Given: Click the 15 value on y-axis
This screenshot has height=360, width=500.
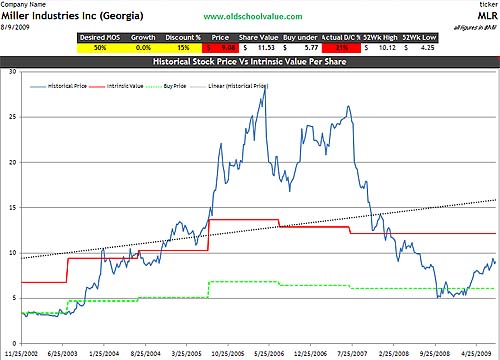Looking at the screenshot, I should [12, 207].
